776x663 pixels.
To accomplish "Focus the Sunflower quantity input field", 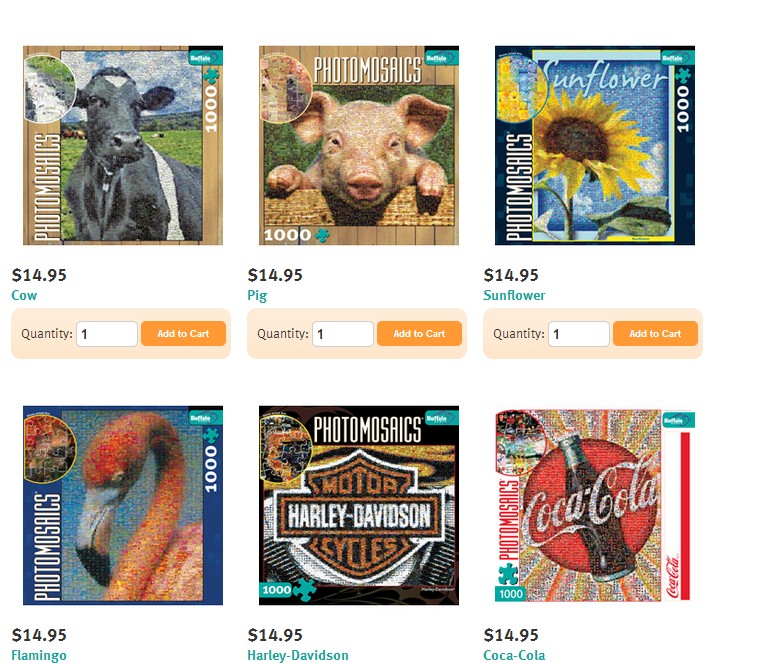I will pos(579,334).
